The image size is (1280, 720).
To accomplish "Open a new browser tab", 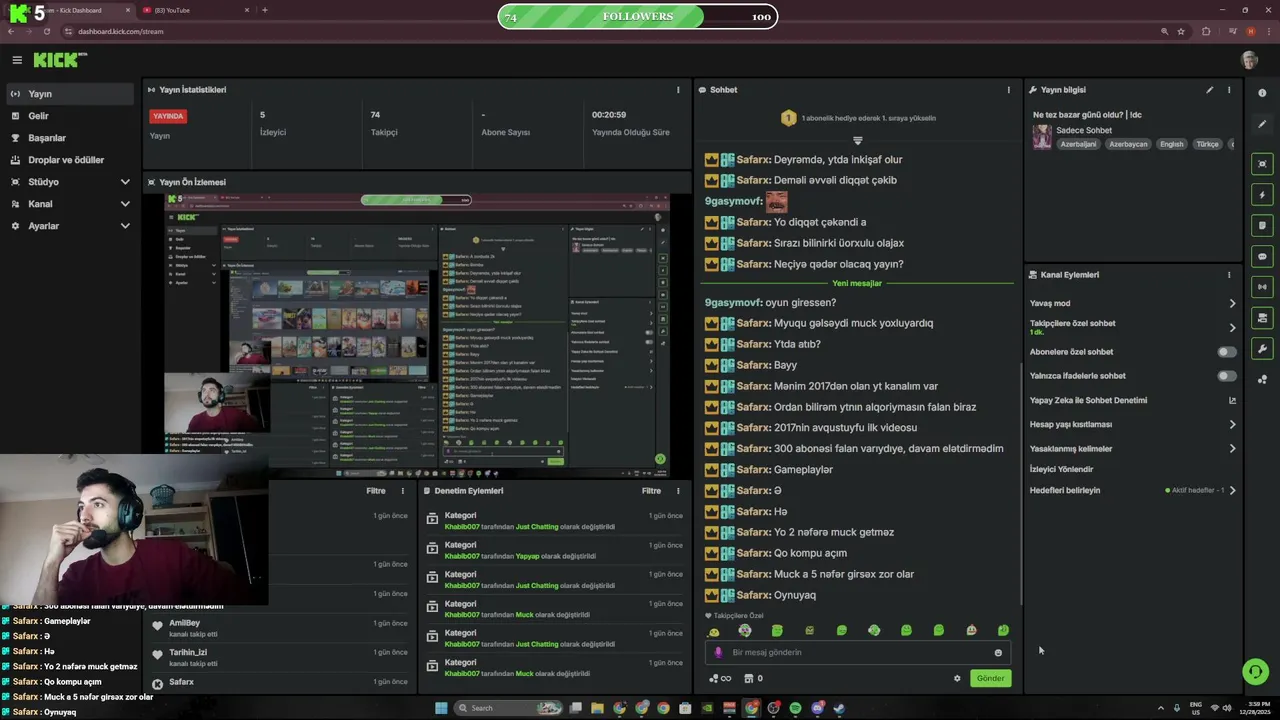I will (264, 10).
